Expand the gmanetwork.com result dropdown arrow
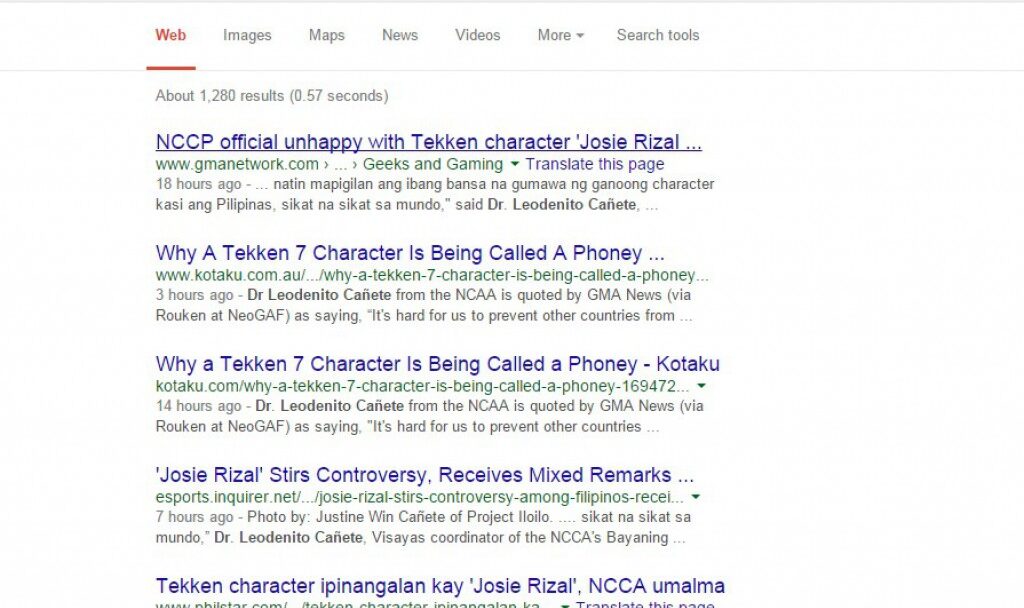Image resolution: width=1024 pixels, height=608 pixels. pyautogui.click(x=515, y=164)
